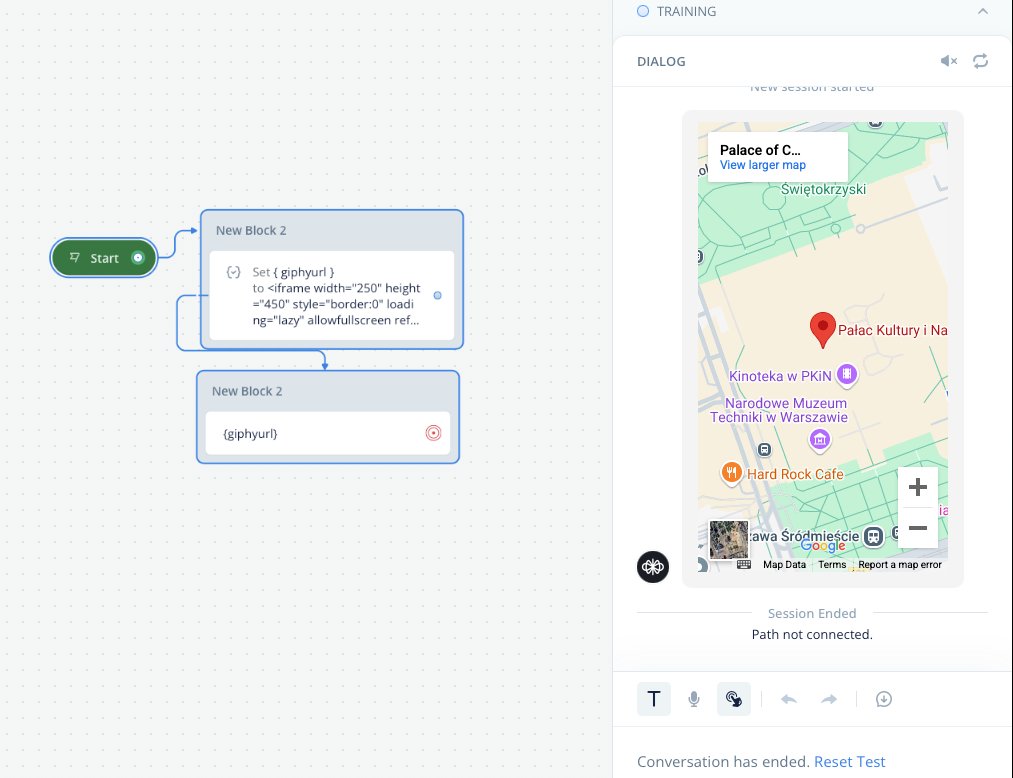Click the DIALOG panel header label
Image resolution: width=1013 pixels, height=778 pixels.
point(661,61)
